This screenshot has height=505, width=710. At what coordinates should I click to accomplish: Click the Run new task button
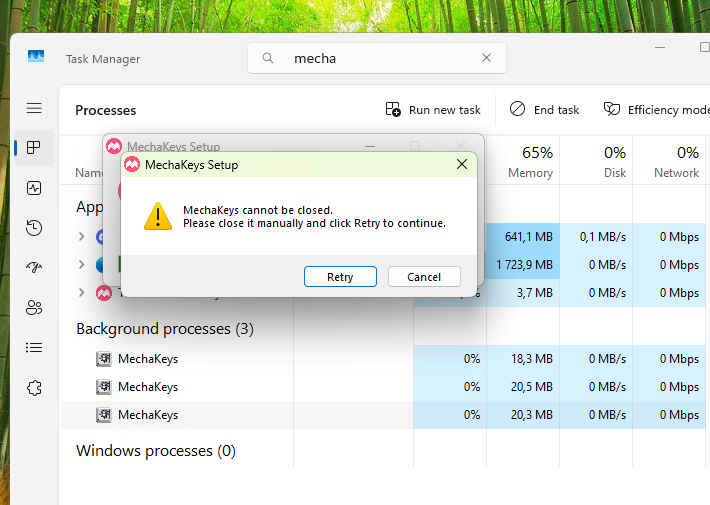coord(433,110)
